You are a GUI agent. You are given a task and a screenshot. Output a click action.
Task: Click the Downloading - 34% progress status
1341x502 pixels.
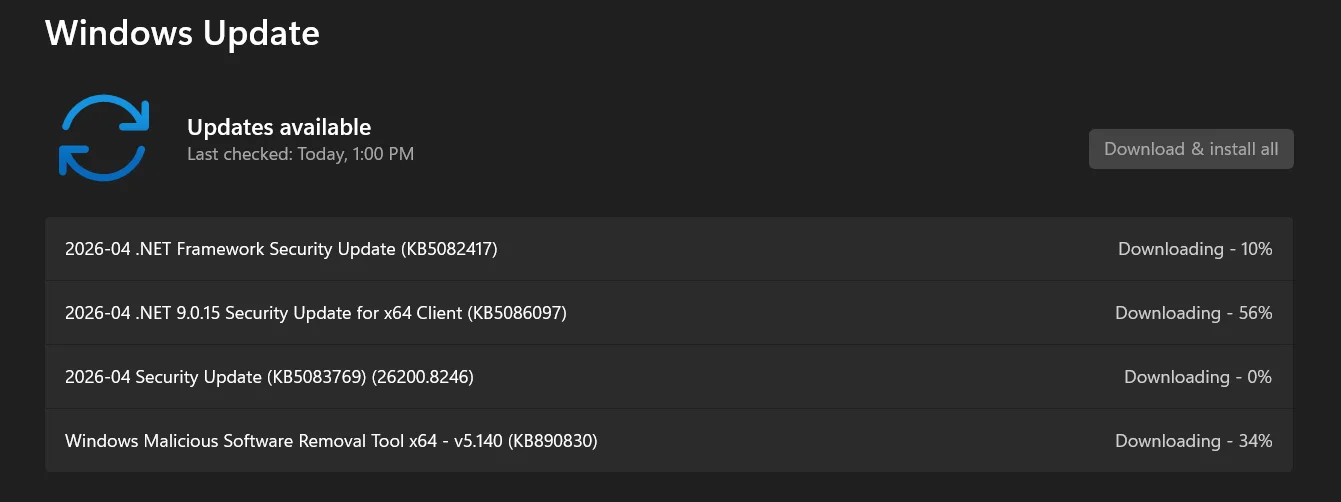tap(1194, 441)
